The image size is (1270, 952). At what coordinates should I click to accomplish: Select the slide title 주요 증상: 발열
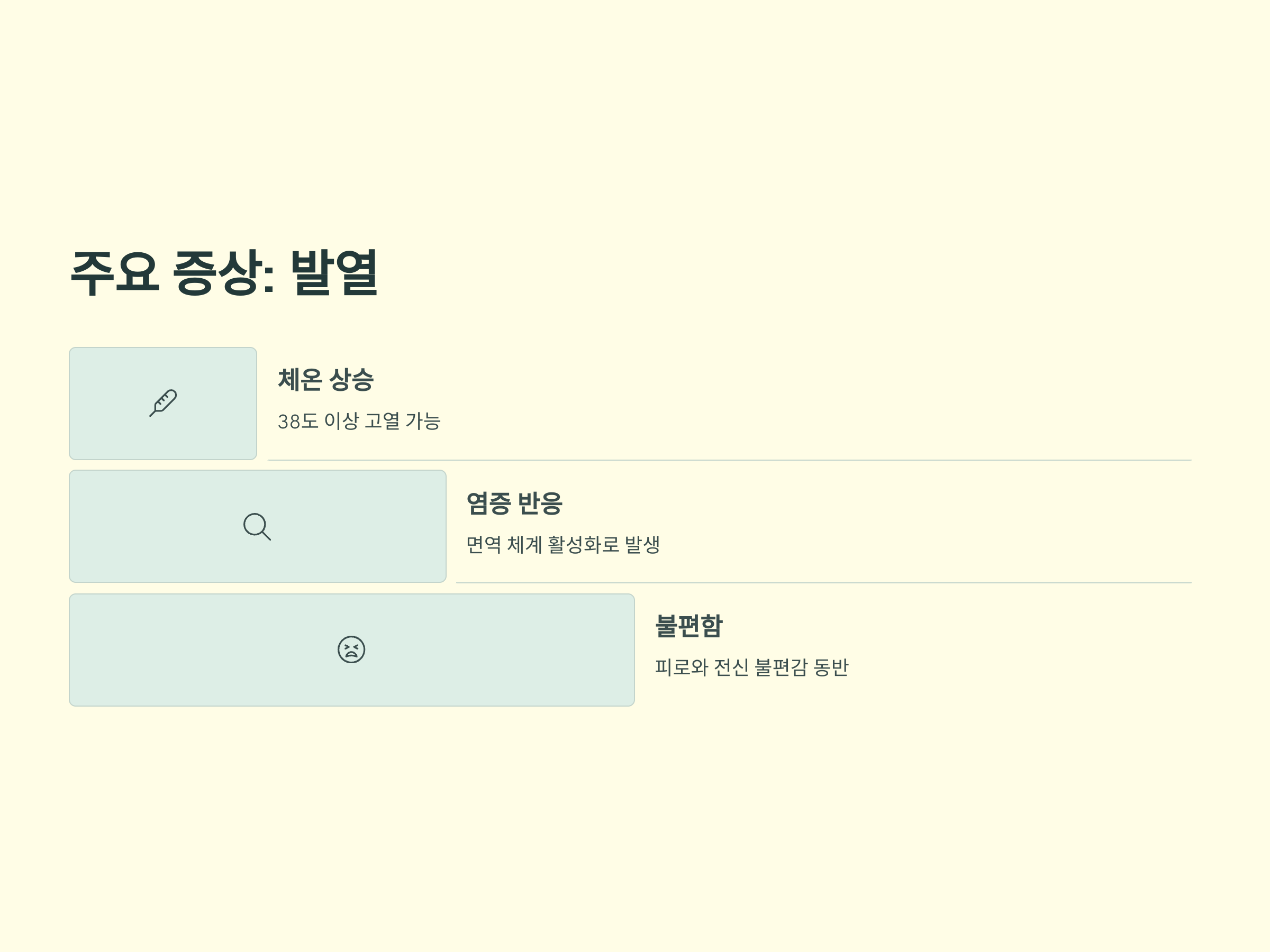[x=224, y=272]
